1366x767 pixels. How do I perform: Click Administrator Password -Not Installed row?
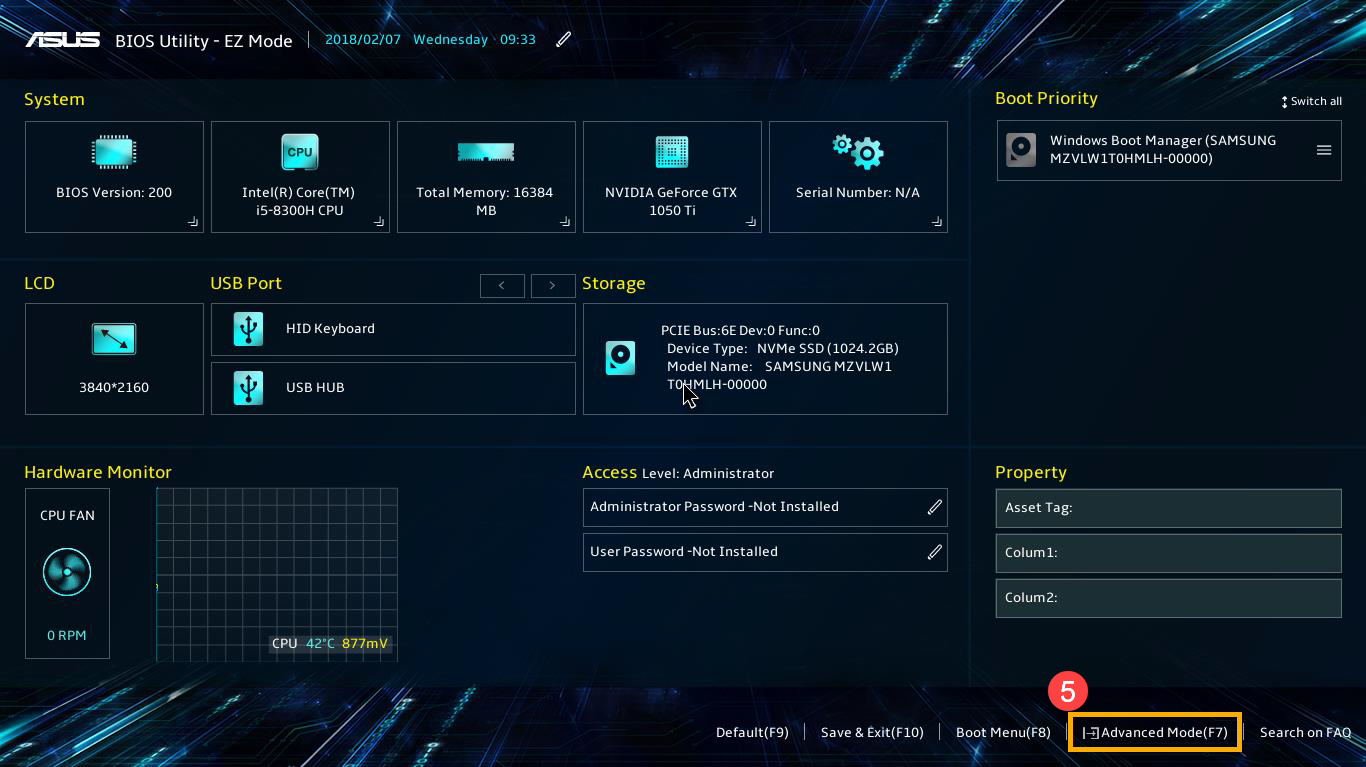765,507
